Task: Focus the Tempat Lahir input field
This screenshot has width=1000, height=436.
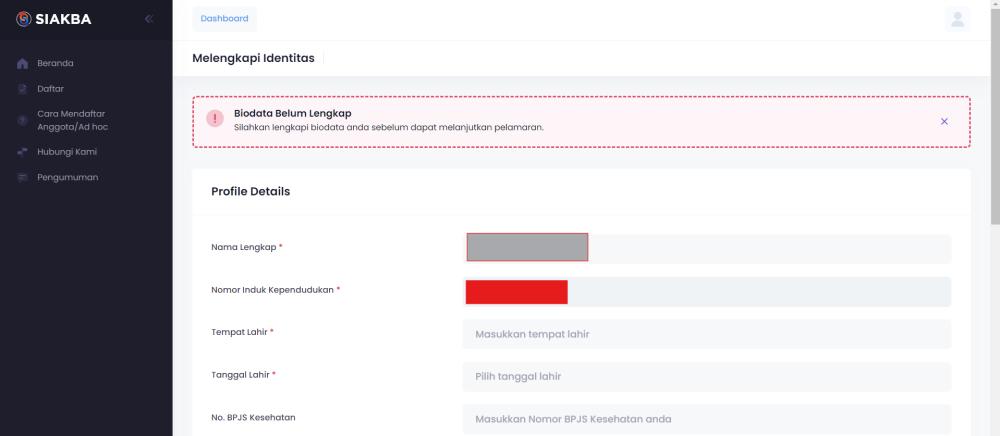Action: (x=707, y=334)
